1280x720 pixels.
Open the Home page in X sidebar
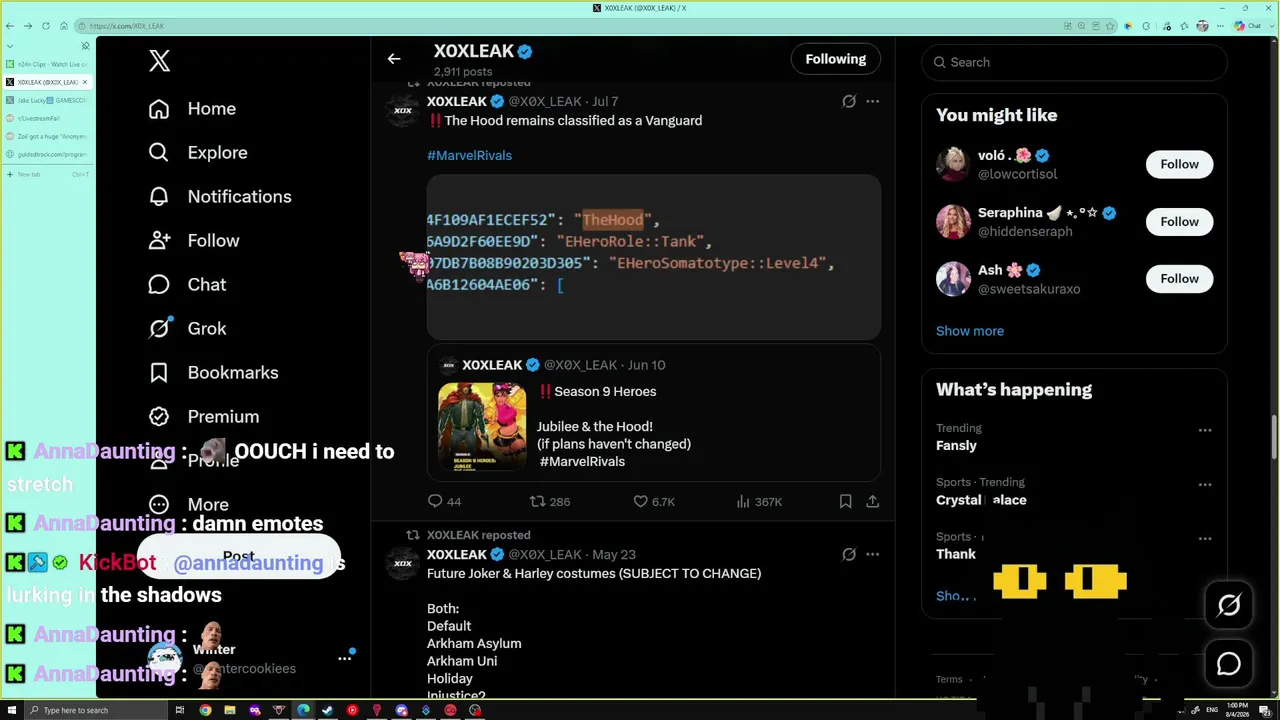(193, 109)
